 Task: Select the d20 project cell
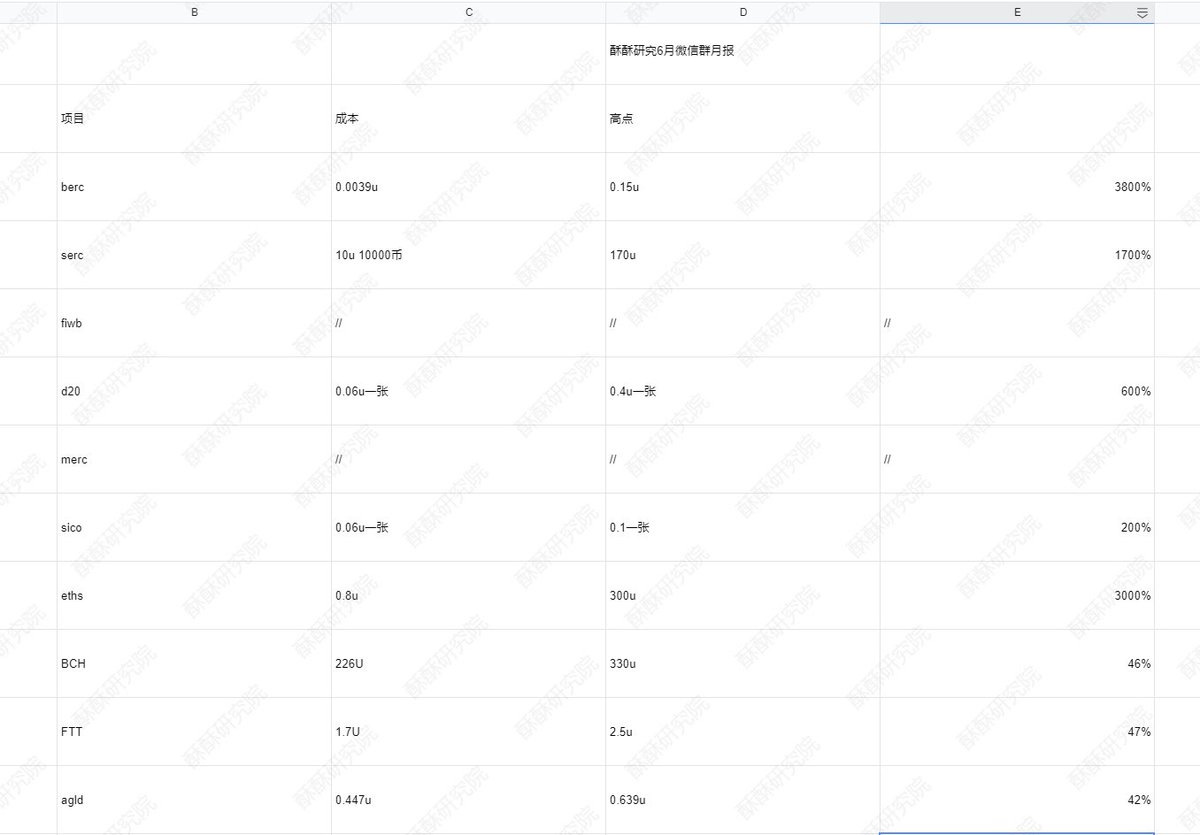[x=194, y=391]
